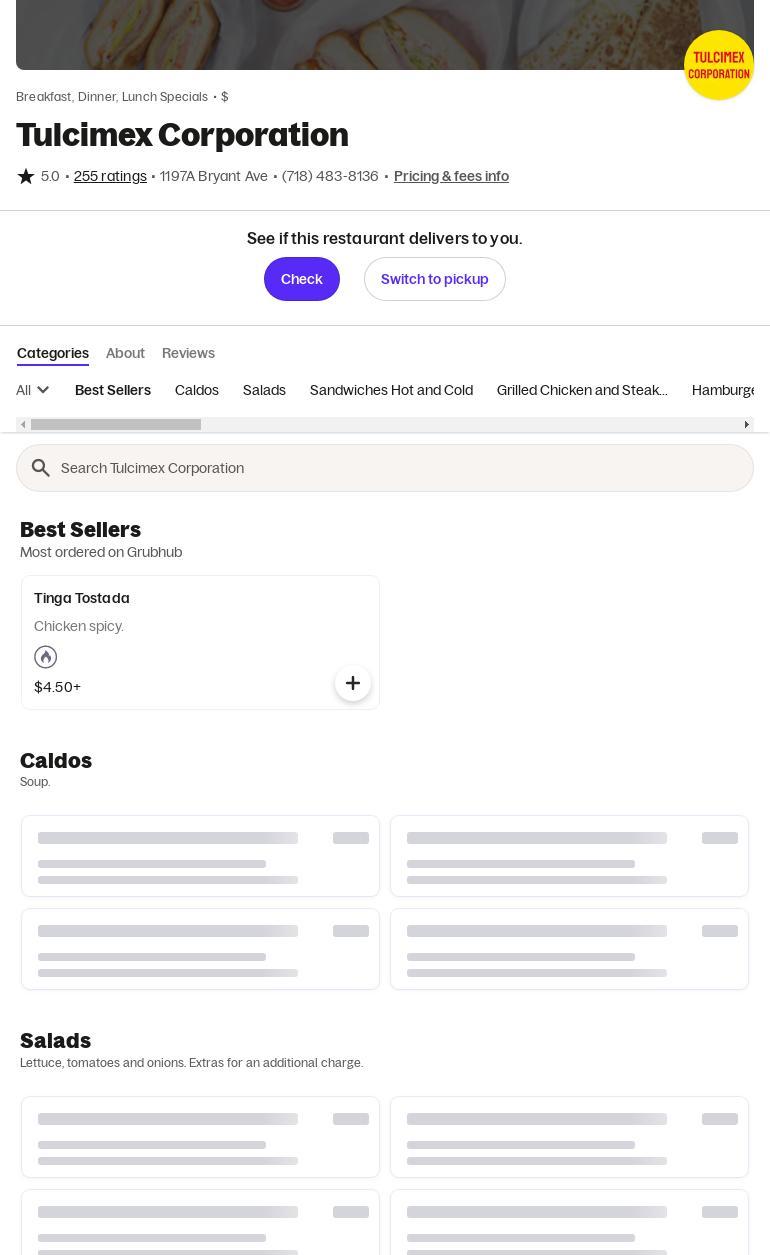770x1255 pixels.
Task: Open the 255 ratings link
Action: coord(110,176)
